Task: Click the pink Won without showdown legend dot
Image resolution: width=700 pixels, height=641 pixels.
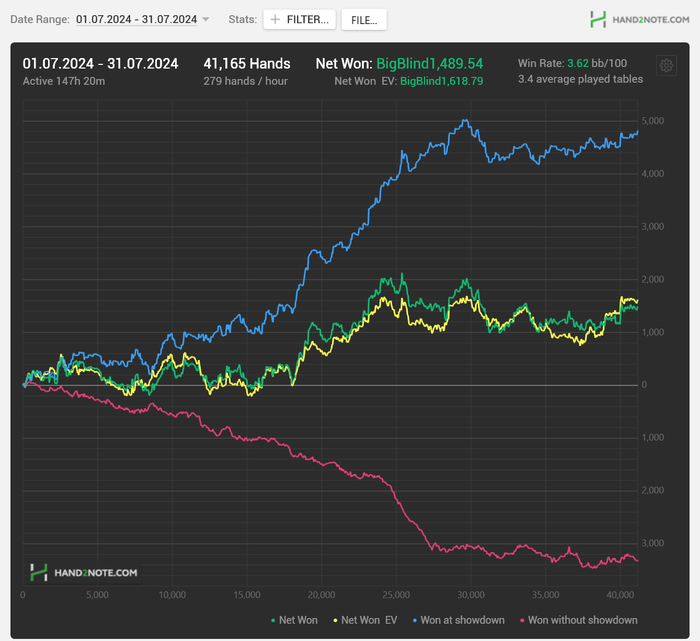Action: click(x=522, y=620)
